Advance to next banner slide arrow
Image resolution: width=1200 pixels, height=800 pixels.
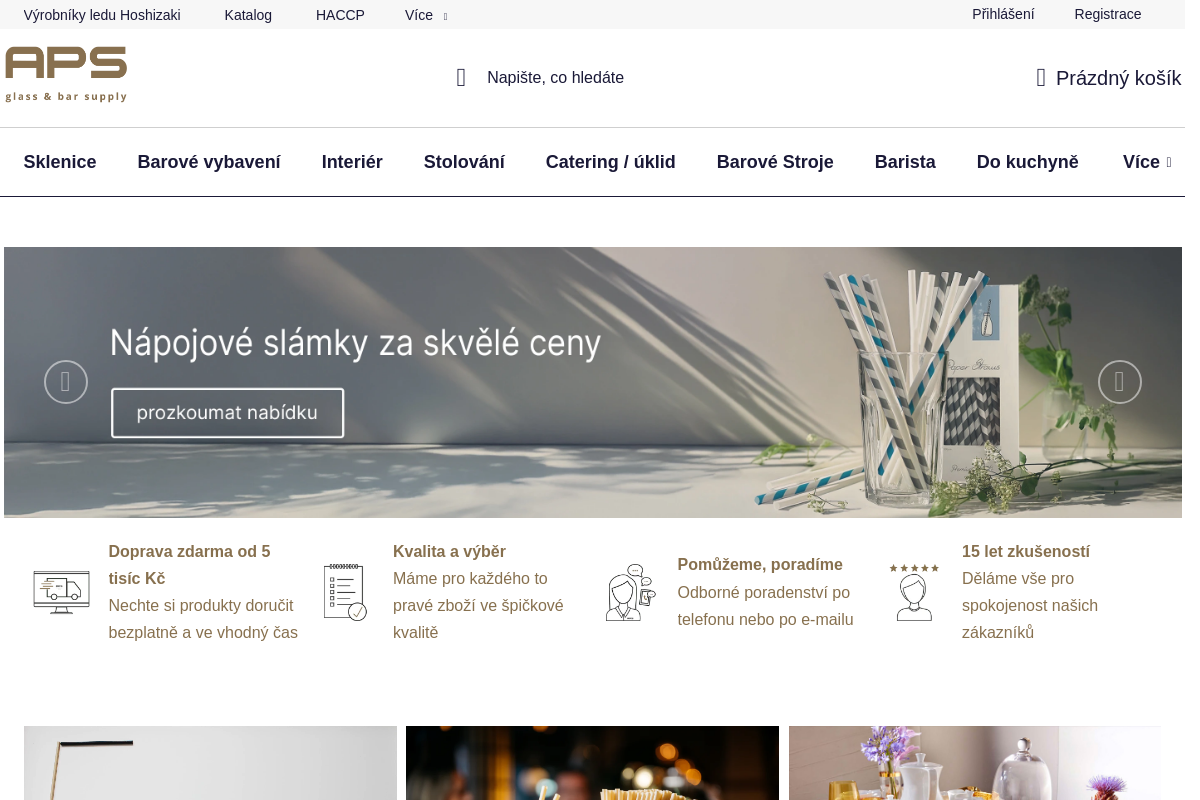tap(1120, 382)
